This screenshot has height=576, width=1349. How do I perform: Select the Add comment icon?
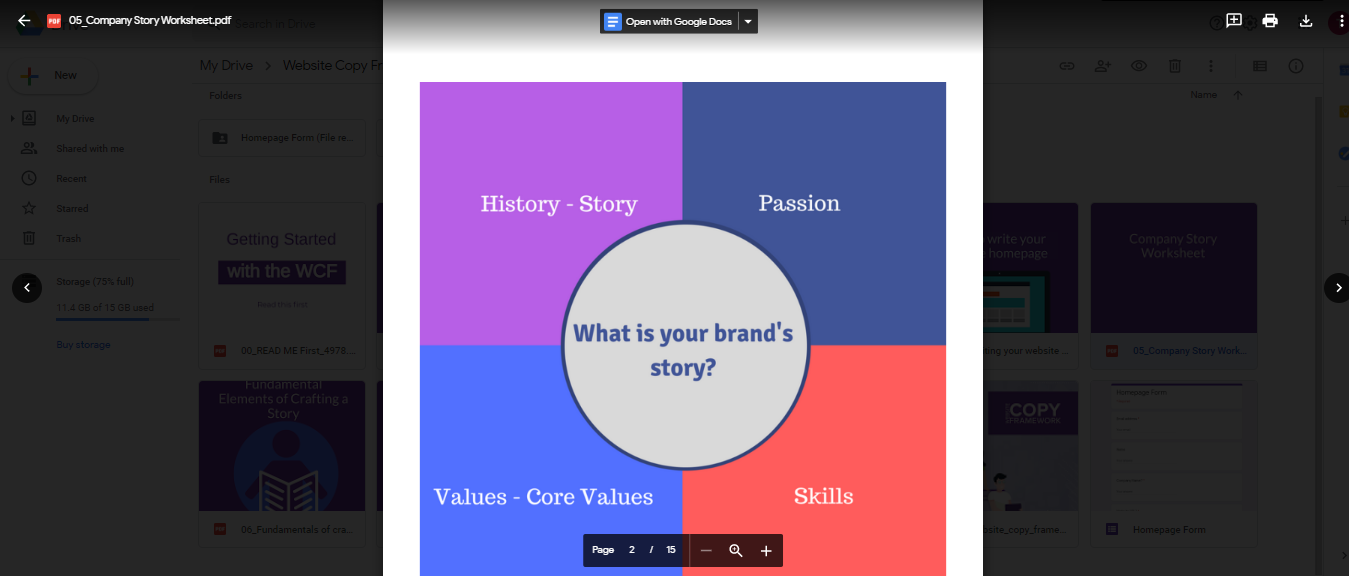point(1234,20)
